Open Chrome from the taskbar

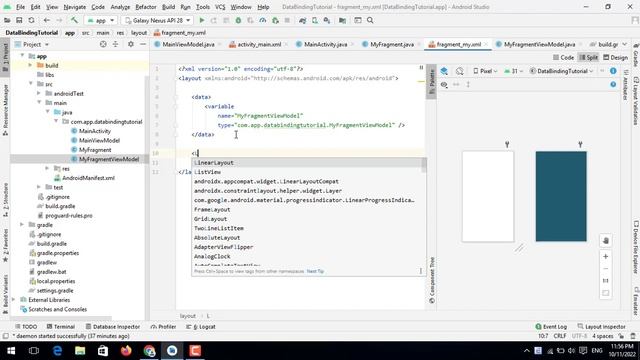(x=149, y=351)
